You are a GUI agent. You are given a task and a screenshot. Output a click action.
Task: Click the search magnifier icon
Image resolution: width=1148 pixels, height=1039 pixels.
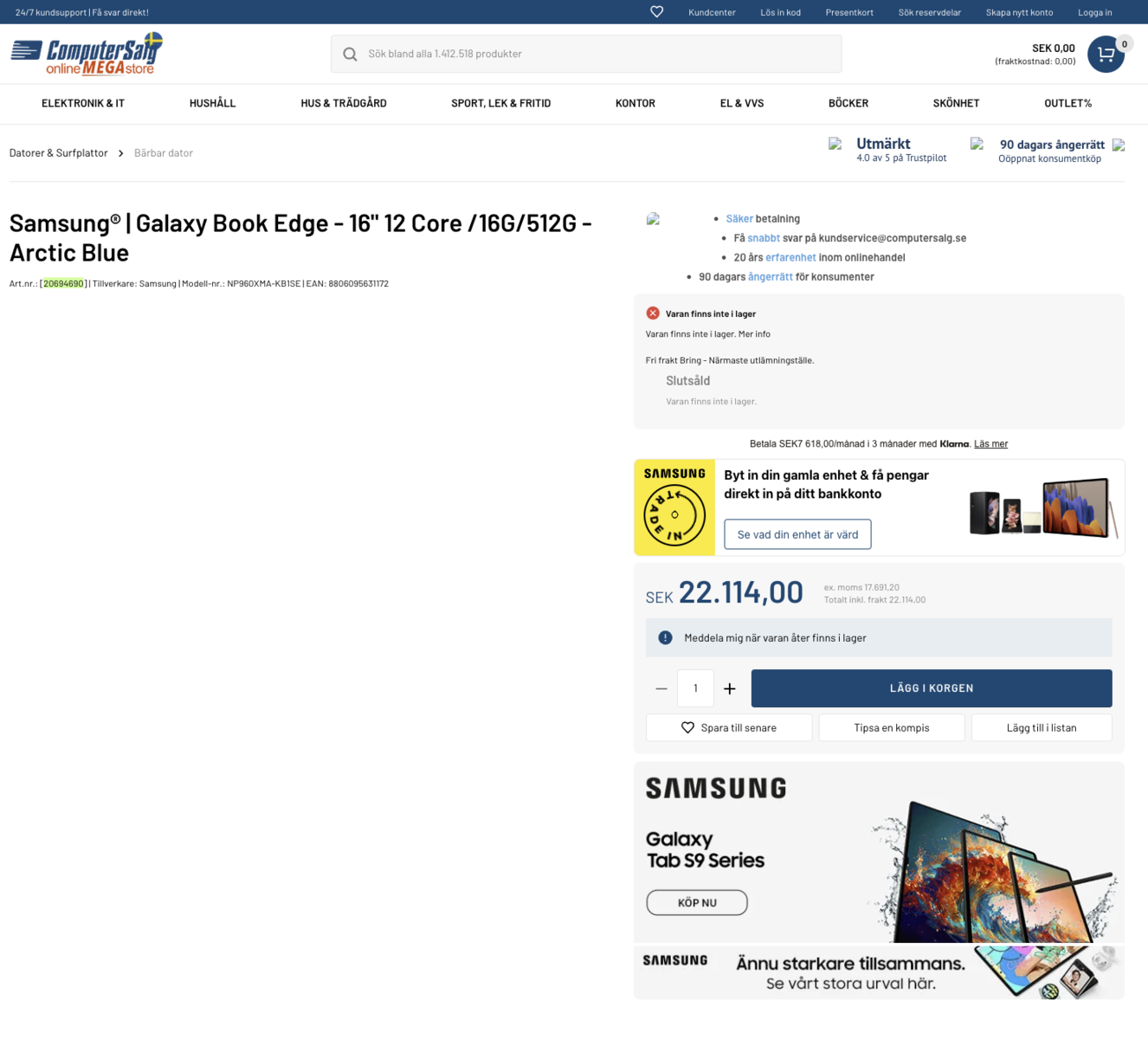point(350,54)
